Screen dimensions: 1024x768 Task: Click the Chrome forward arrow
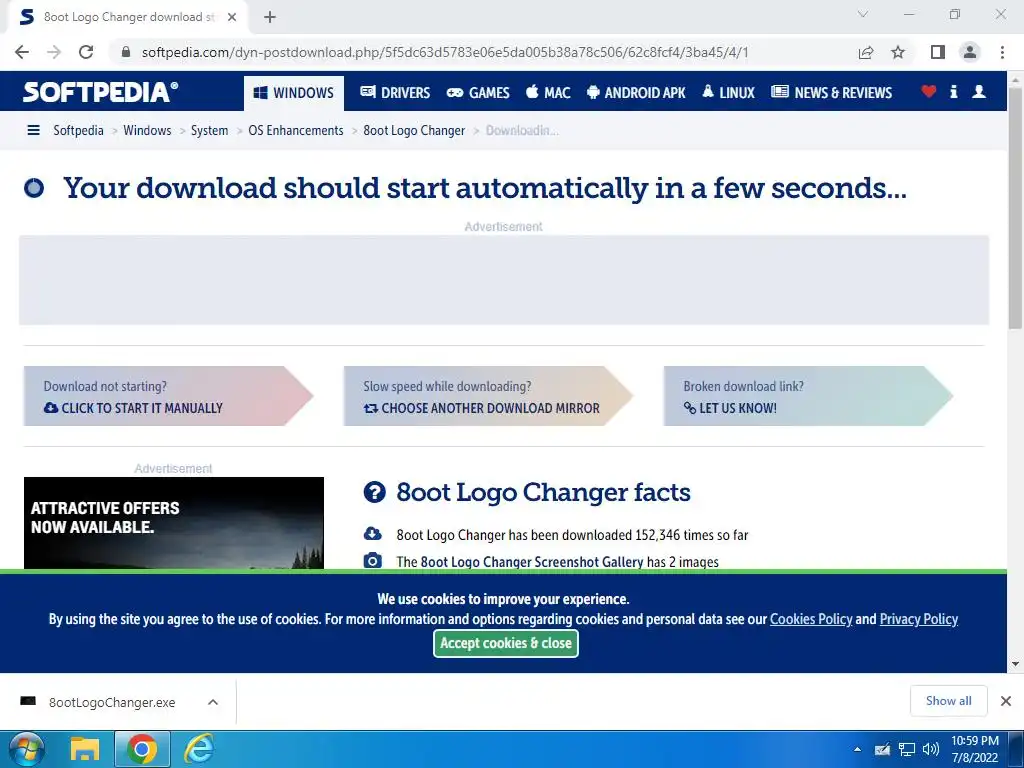click(54, 52)
